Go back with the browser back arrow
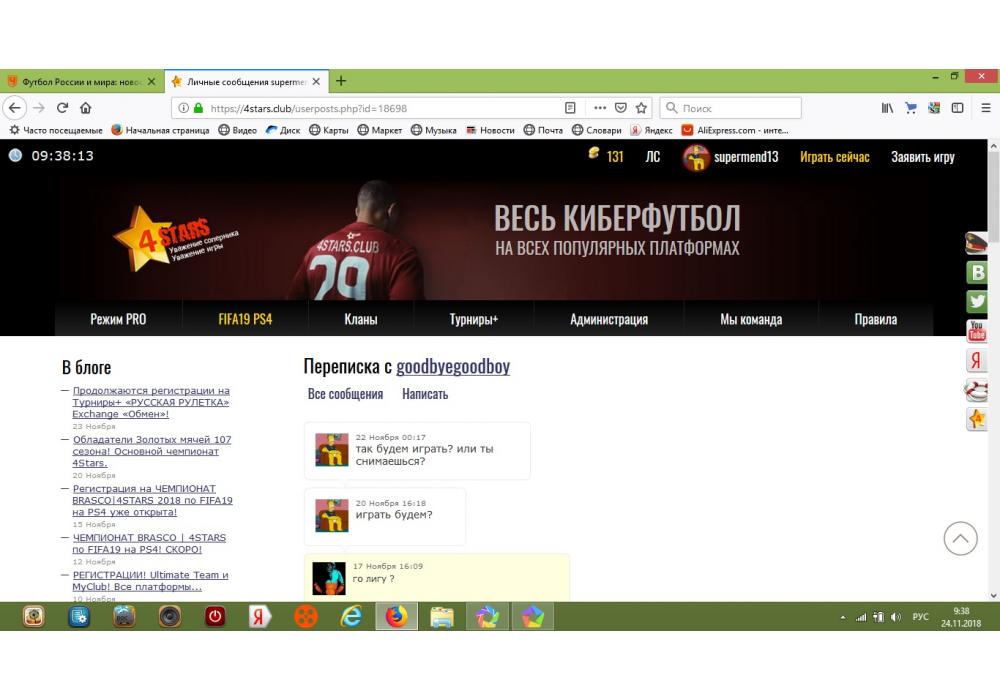This screenshot has width=1000, height=700. (15, 108)
